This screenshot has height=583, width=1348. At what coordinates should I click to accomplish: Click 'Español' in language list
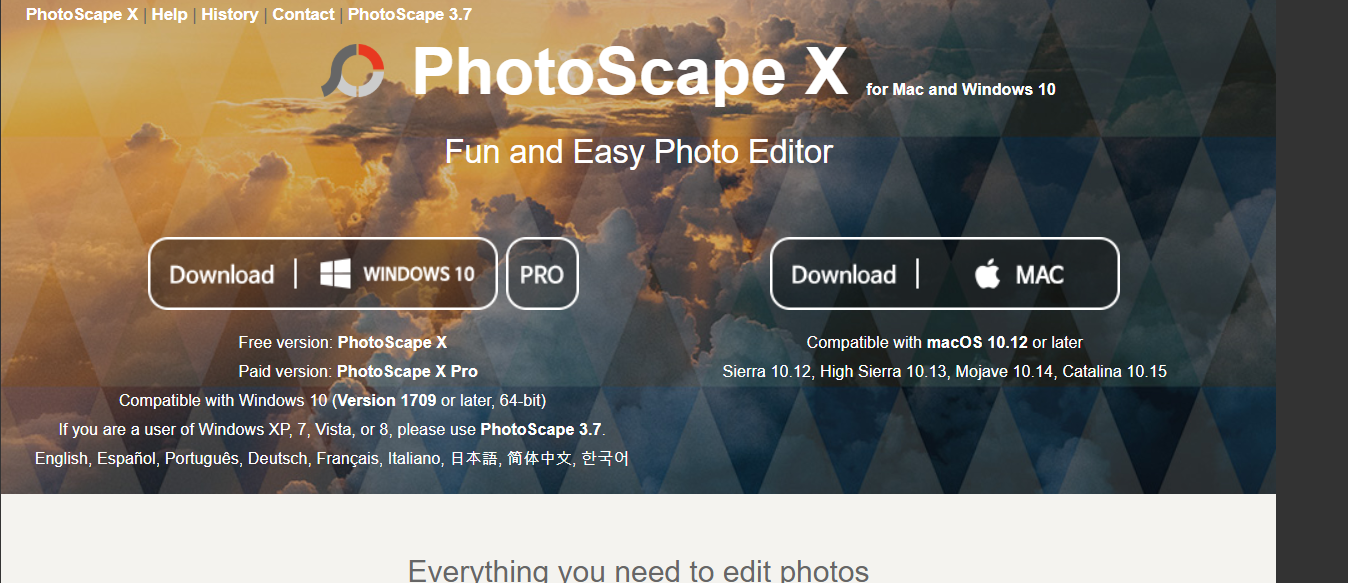tap(127, 458)
